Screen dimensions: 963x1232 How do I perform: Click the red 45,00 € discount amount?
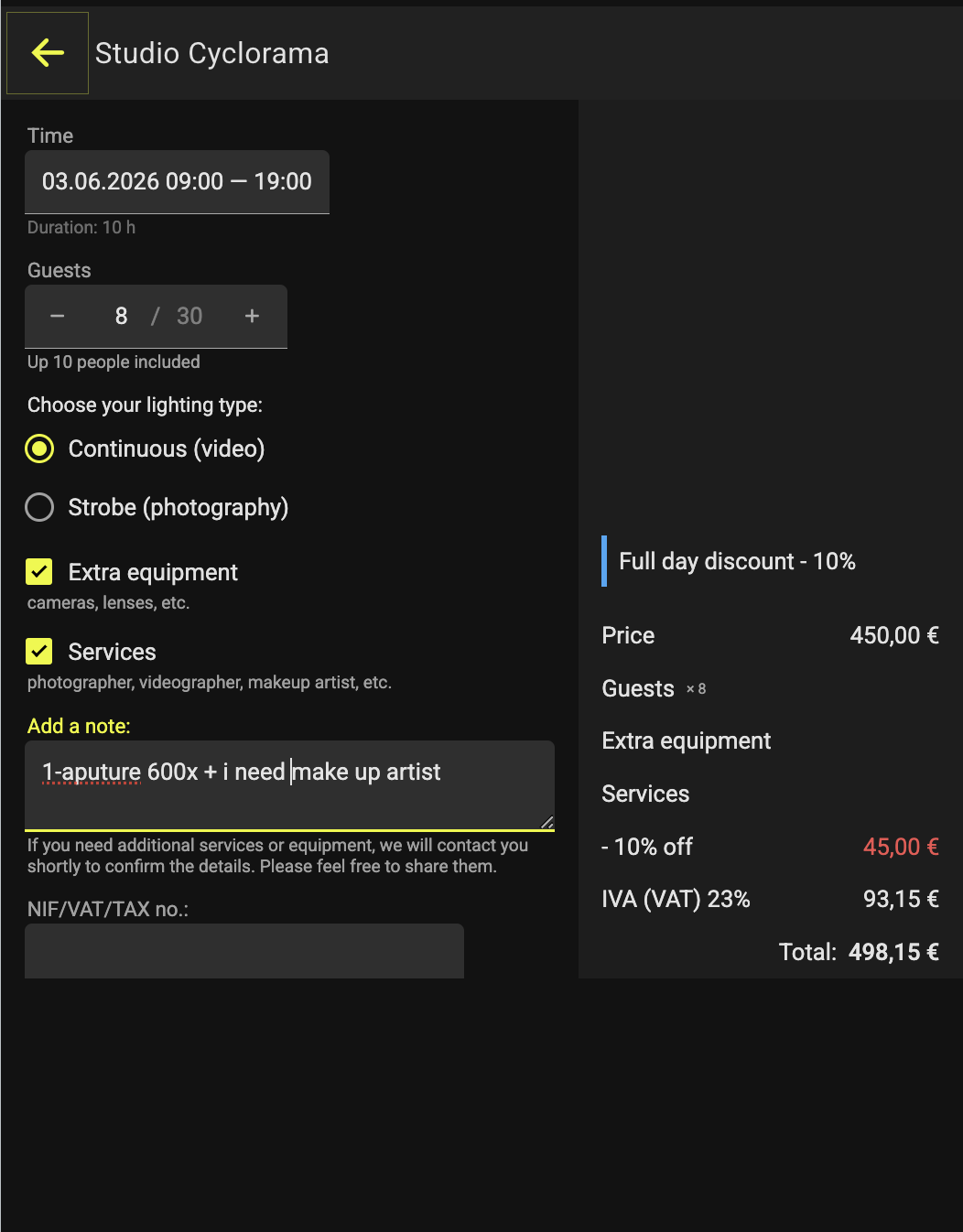[x=901, y=847]
